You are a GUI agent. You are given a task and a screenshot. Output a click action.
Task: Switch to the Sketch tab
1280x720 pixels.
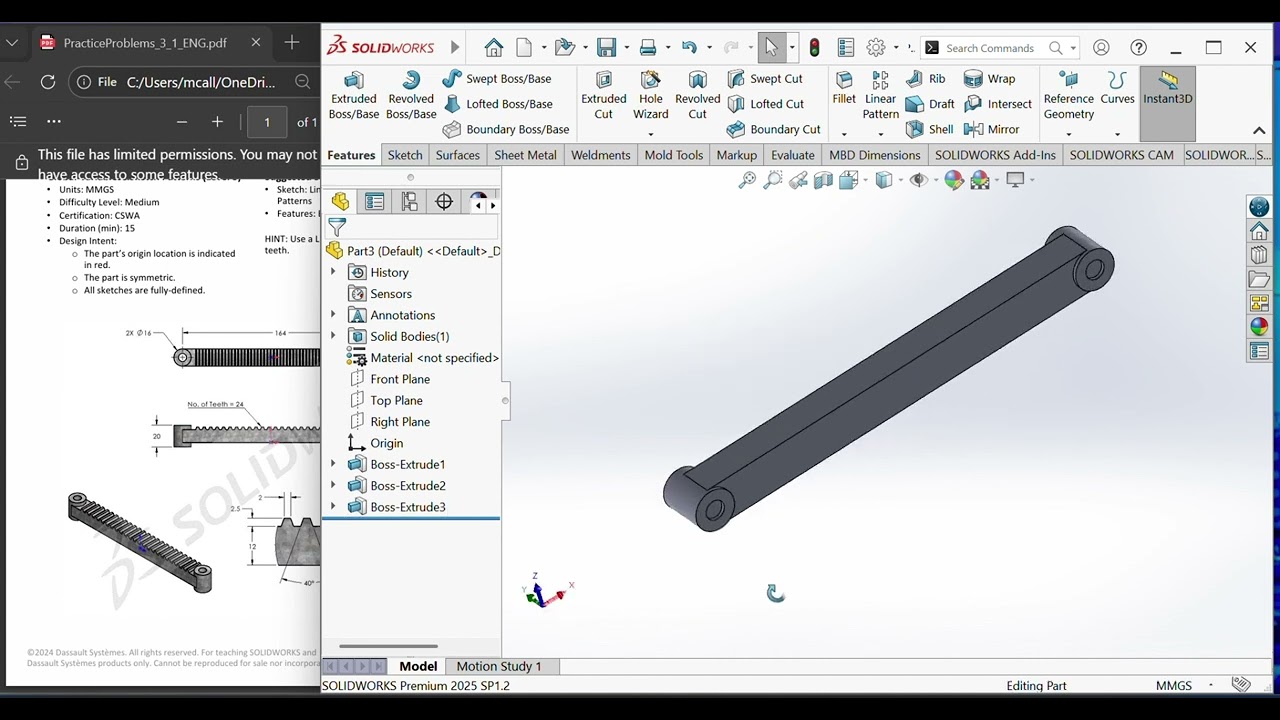pos(405,155)
